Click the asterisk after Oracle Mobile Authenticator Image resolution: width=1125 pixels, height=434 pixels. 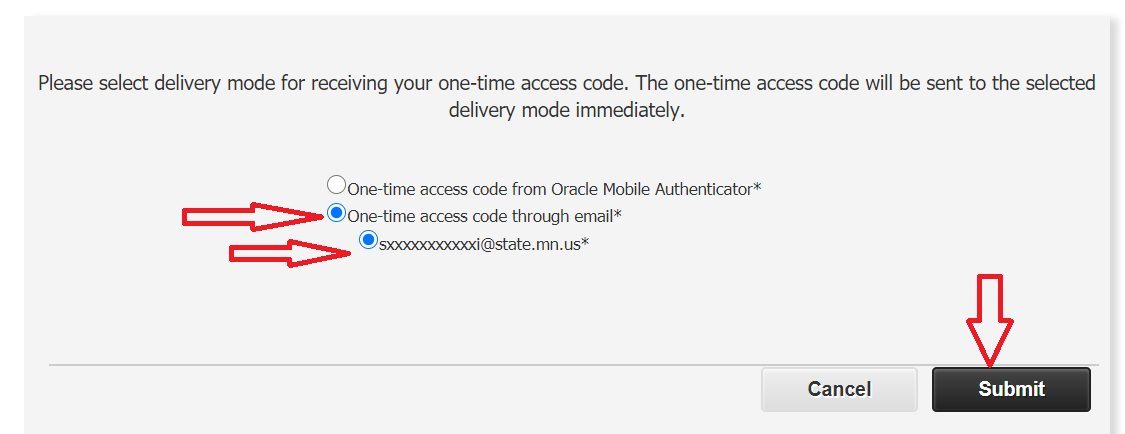[x=758, y=187]
